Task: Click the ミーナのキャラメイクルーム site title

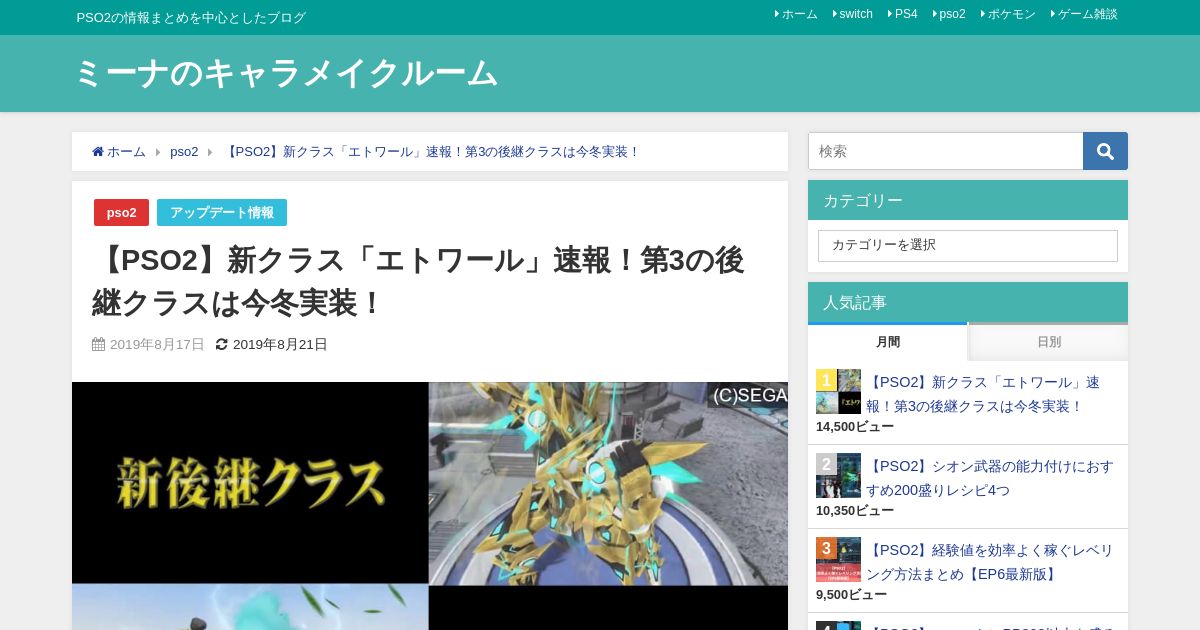Action: coord(286,73)
